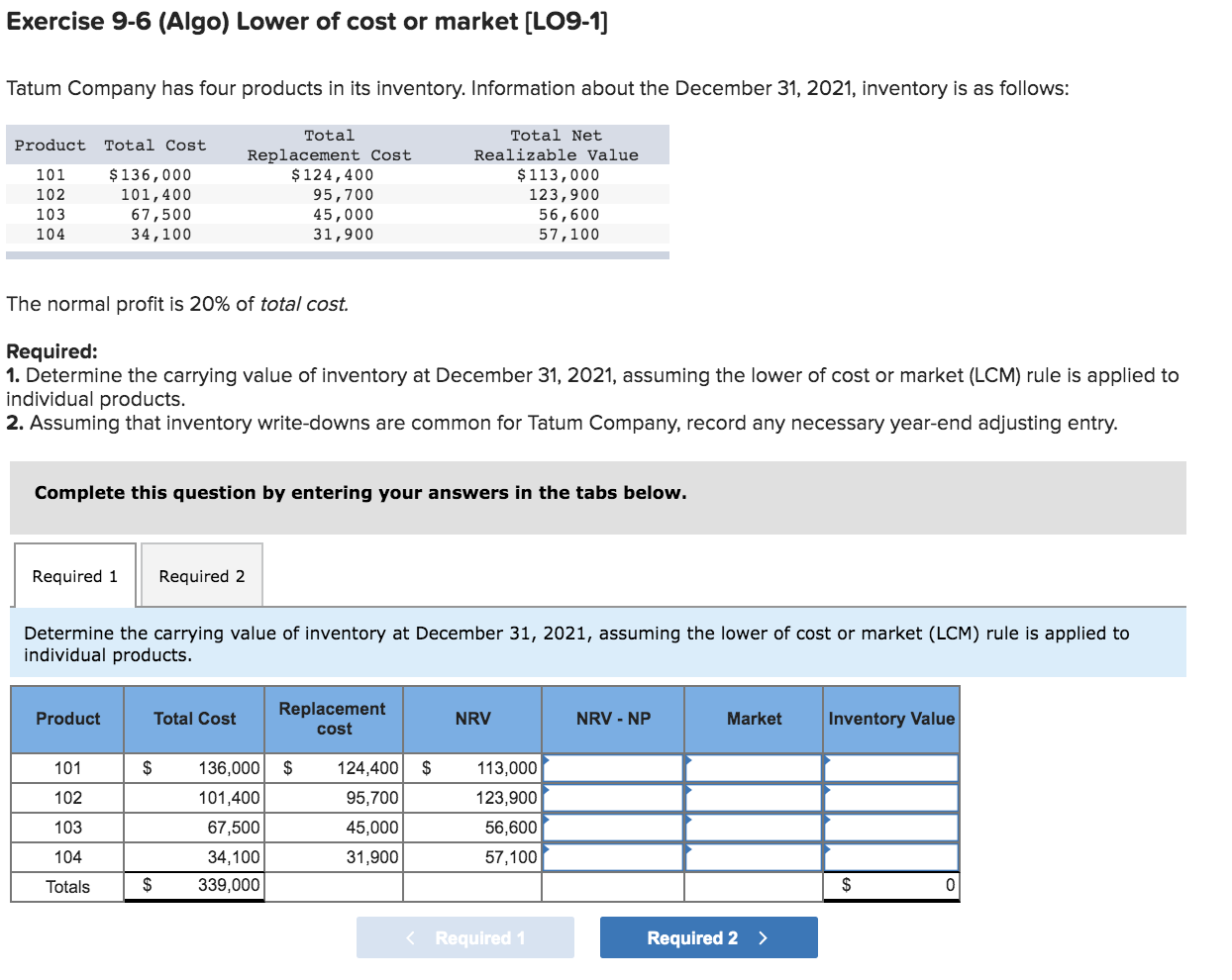Click the 136,000 total cost cell in answer table

[x=194, y=768]
